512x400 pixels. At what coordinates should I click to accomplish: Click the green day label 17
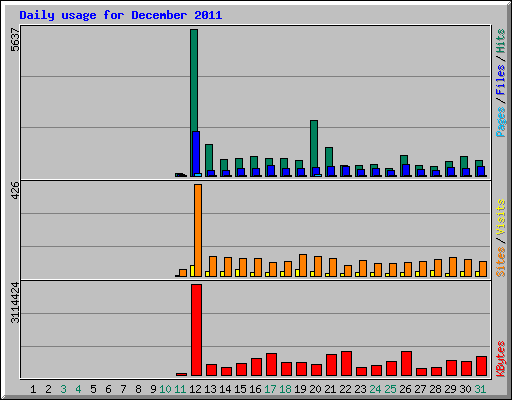coord(270,389)
